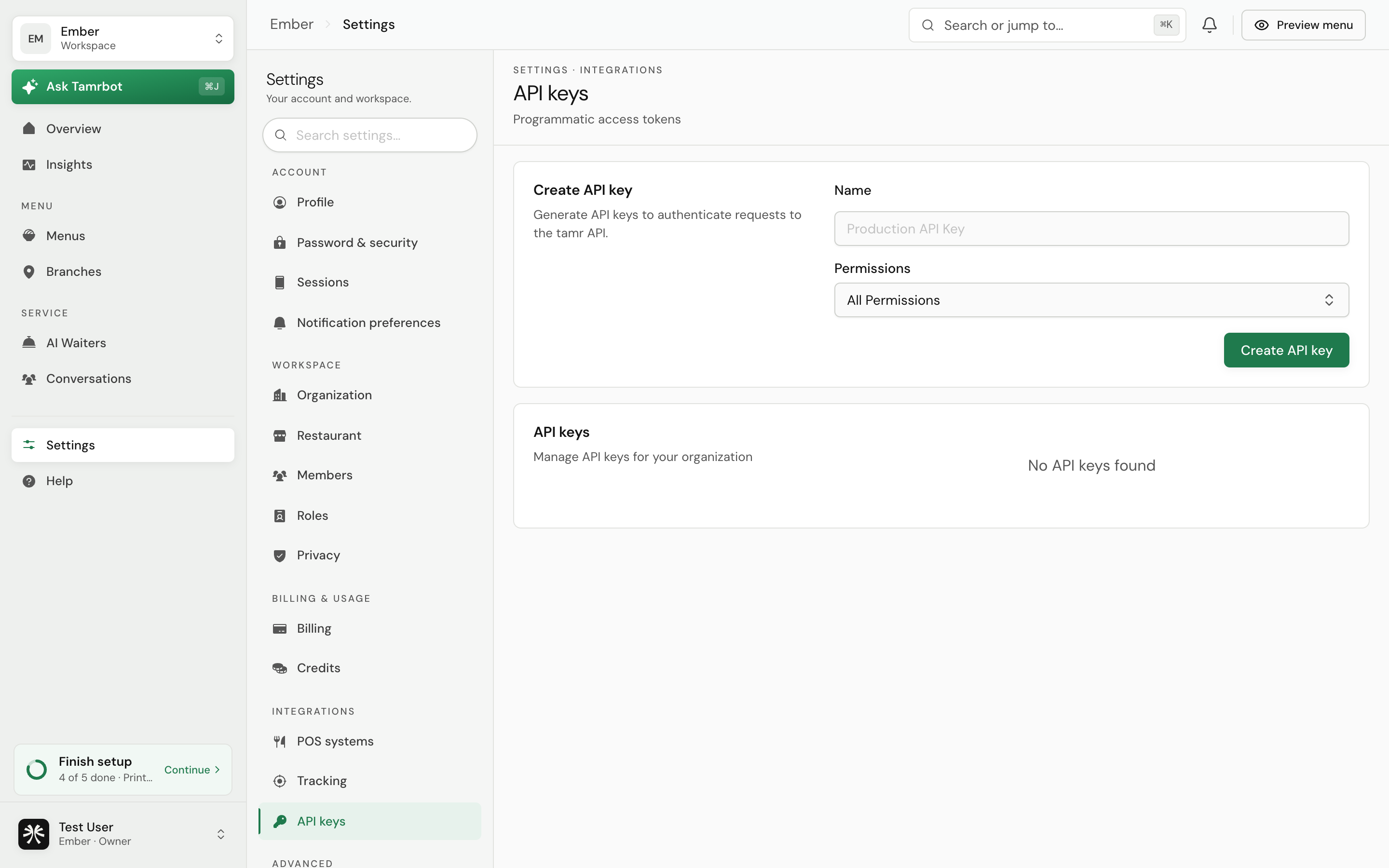This screenshot has height=868, width=1389.
Task: Click the Settings sliders icon
Action: pyautogui.click(x=29, y=445)
